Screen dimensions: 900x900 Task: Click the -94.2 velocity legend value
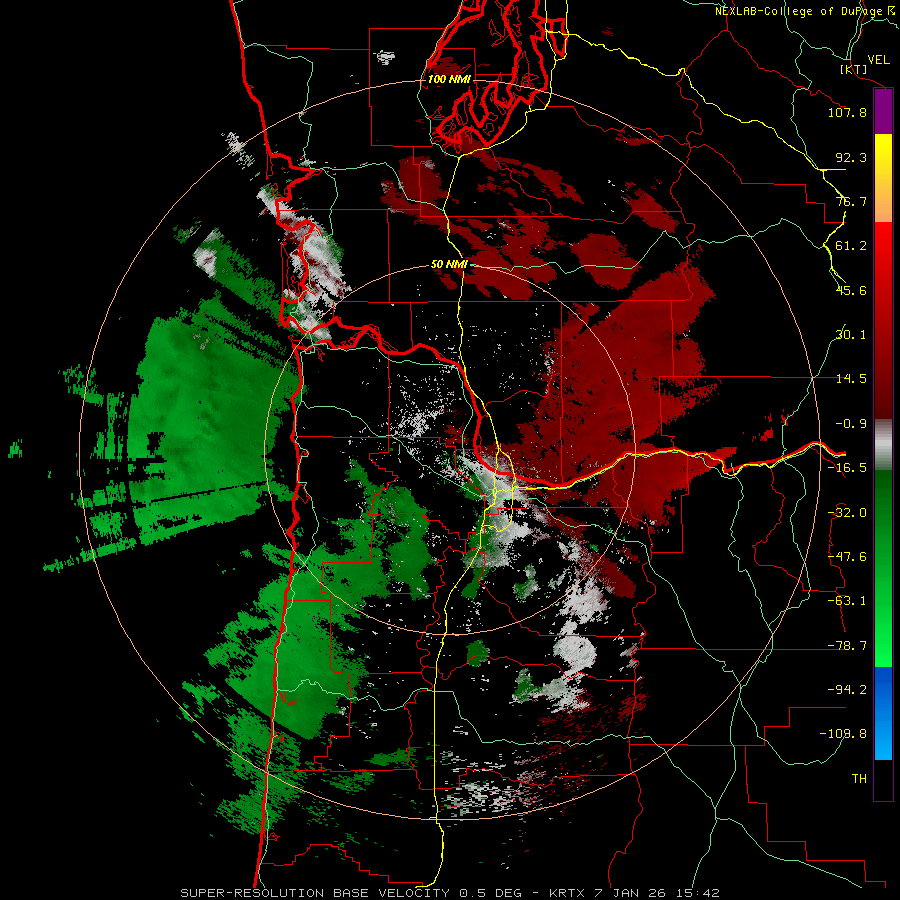[x=847, y=690]
